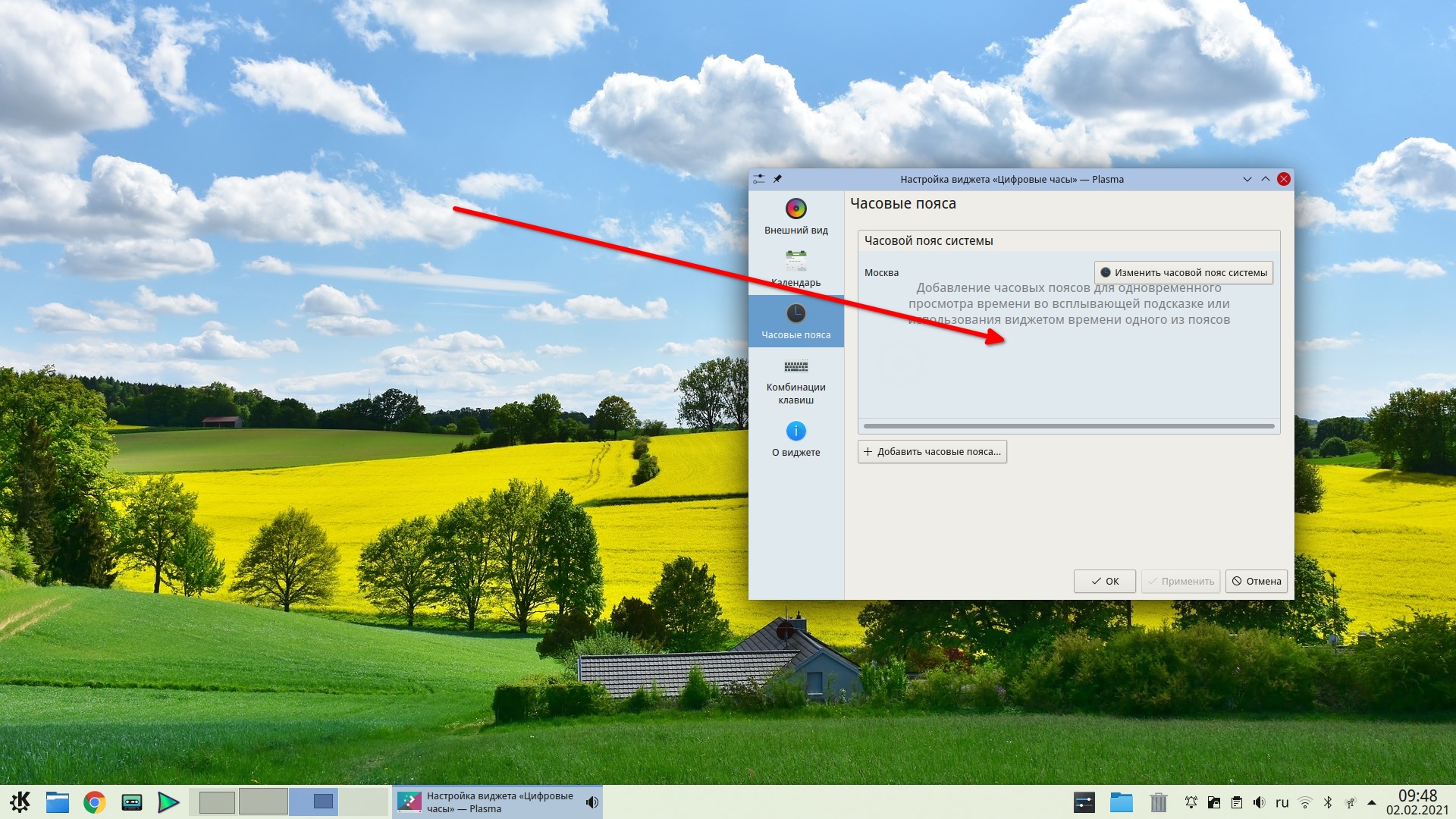Click Добавить часовые пояса button
The height and width of the screenshot is (819, 1456).
(x=932, y=451)
